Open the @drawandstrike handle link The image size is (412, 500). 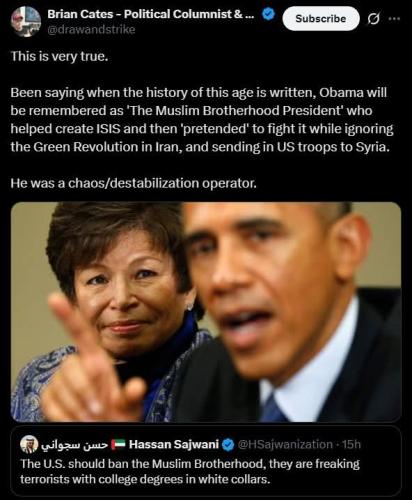(x=91, y=30)
